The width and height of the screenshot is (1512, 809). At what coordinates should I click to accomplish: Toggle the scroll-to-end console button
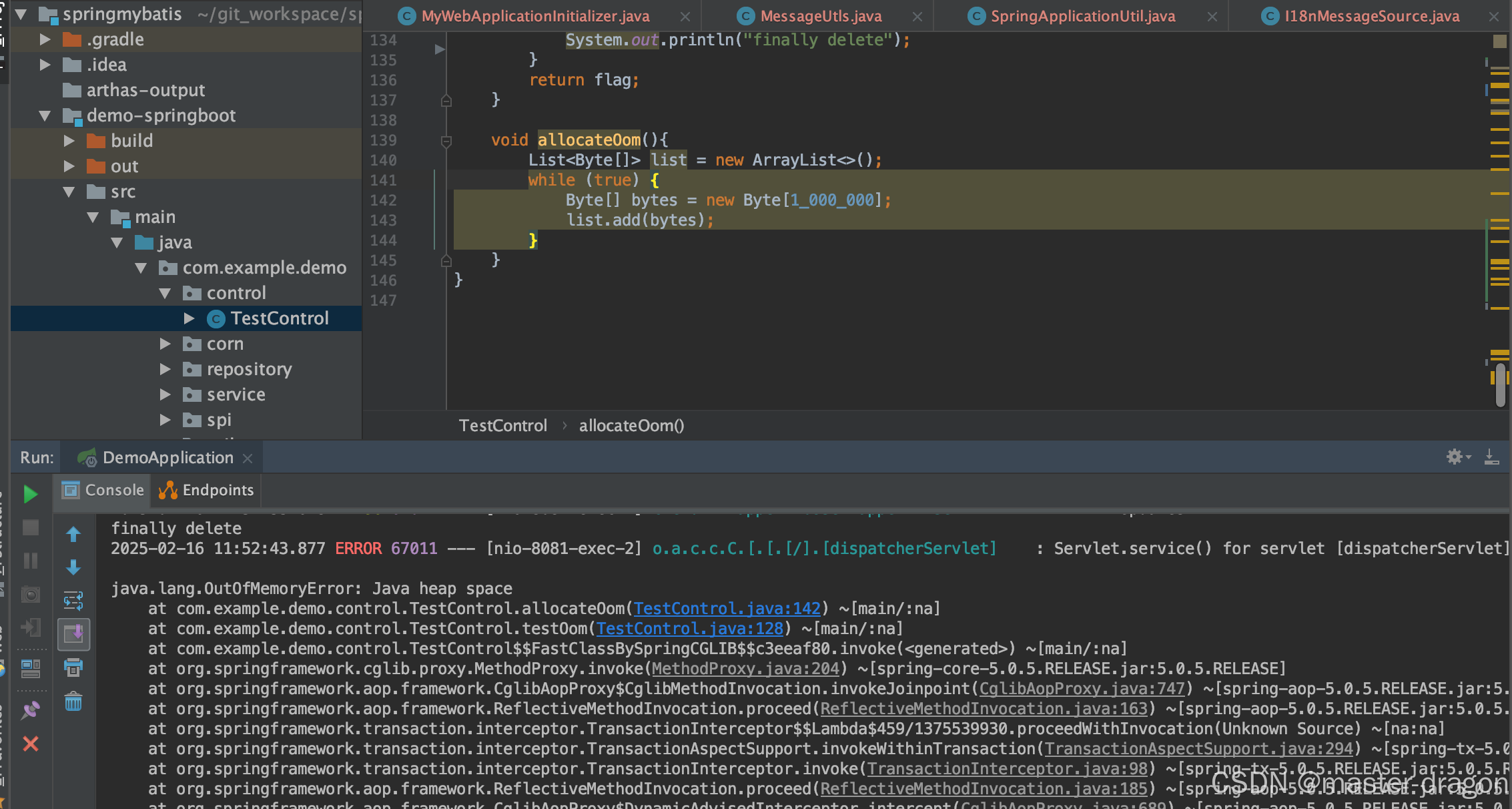tap(73, 633)
